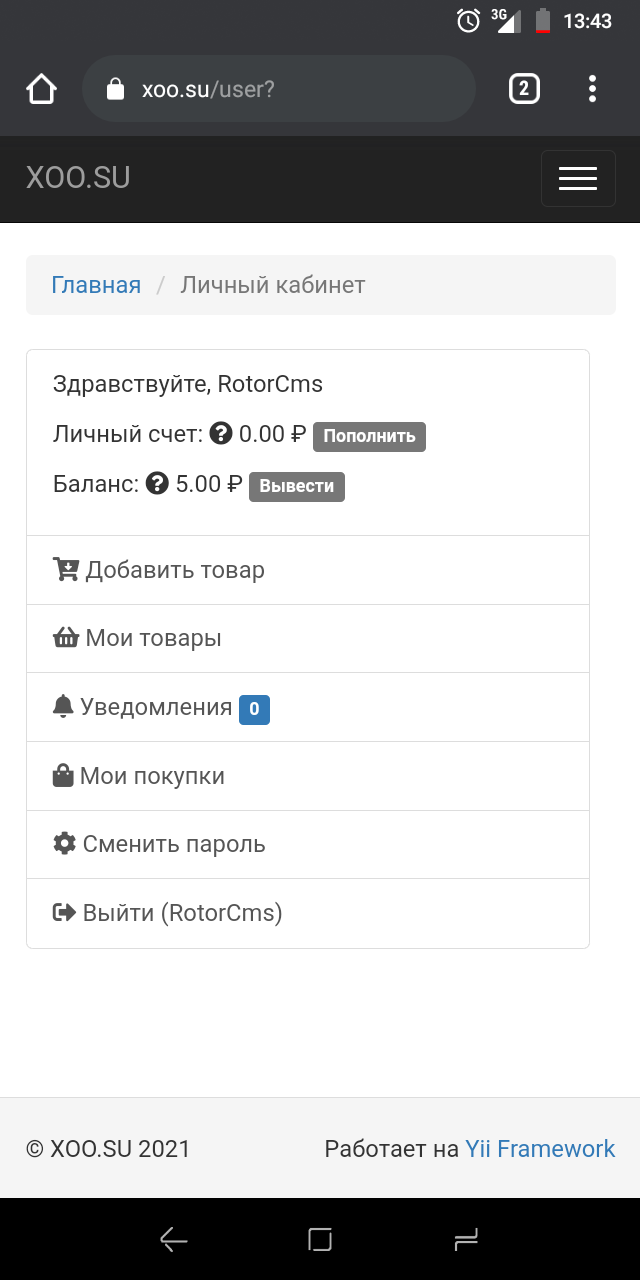This screenshot has width=640, height=1280.
Task: Log out via Выйти (RotorCms)
Action: pyautogui.click(x=182, y=913)
